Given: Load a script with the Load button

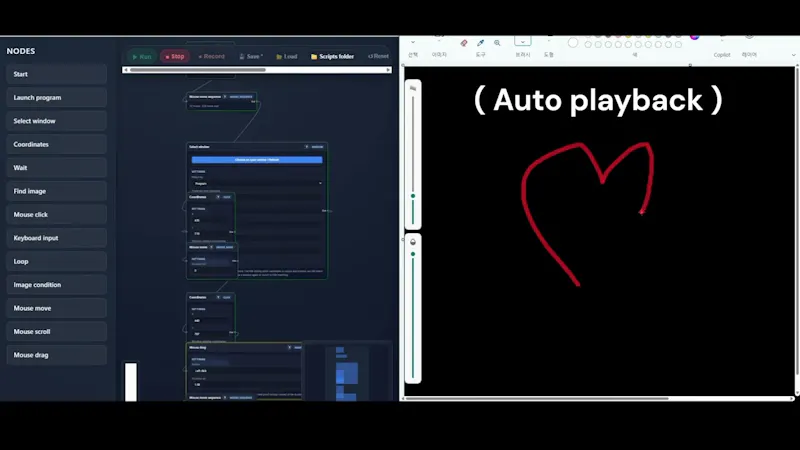Looking at the screenshot, I should point(287,57).
